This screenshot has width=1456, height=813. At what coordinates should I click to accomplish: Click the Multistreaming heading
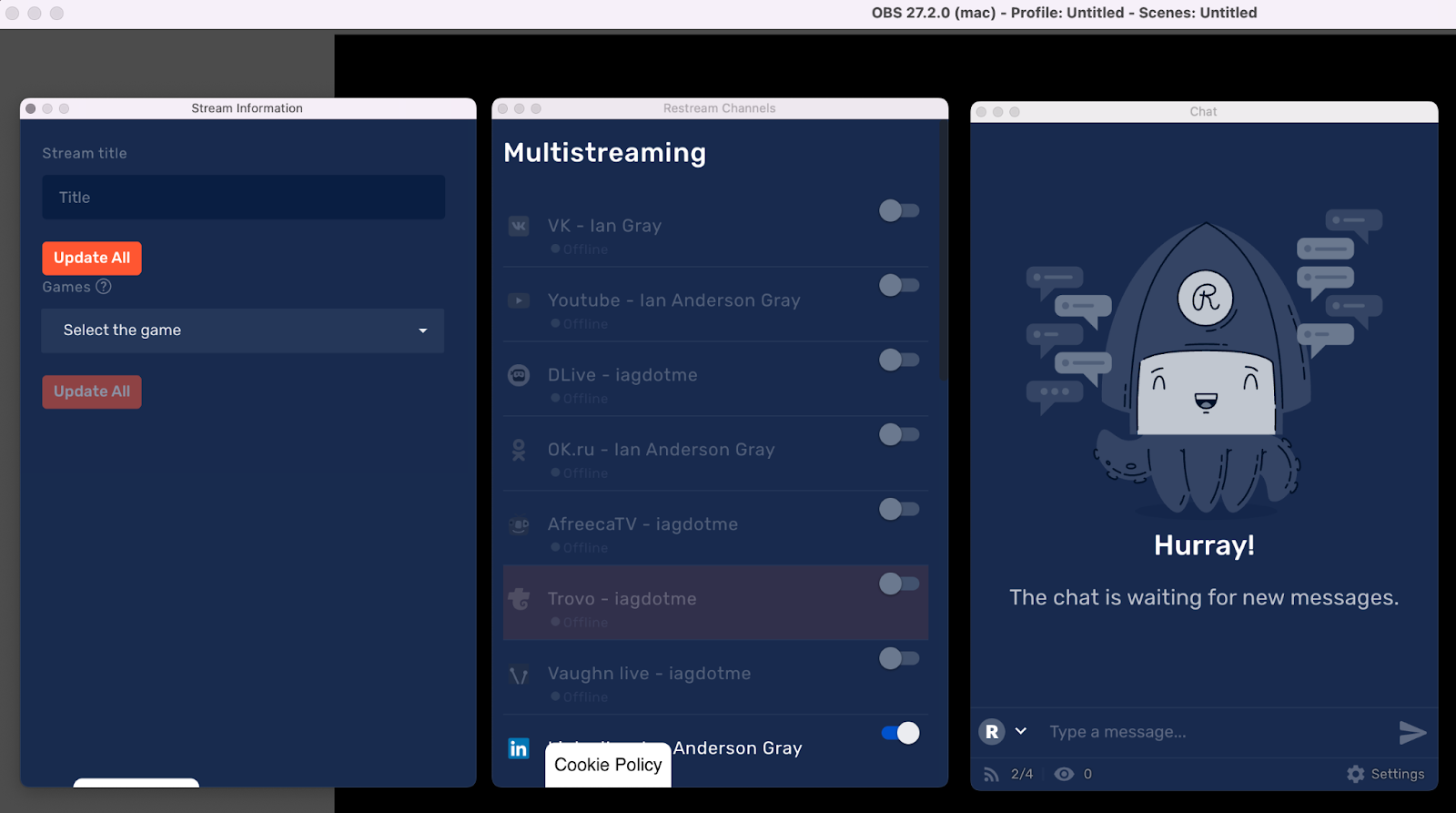pyautogui.click(x=605, y=153)
